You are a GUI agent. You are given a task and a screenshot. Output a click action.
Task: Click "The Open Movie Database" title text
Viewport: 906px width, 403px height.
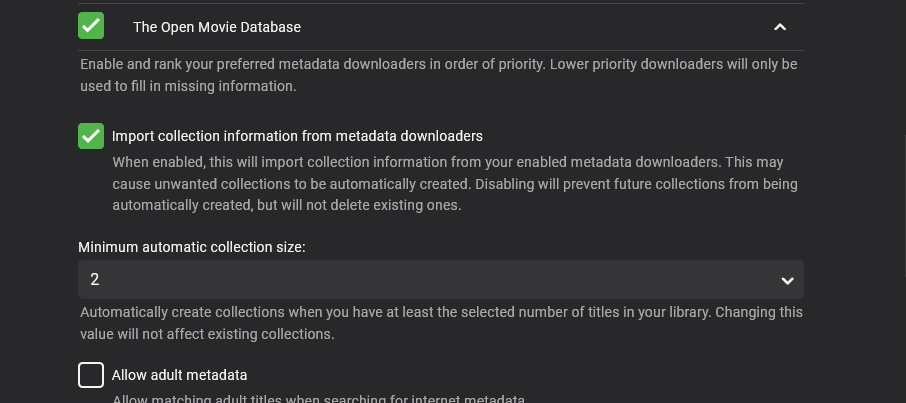(216, 27)
